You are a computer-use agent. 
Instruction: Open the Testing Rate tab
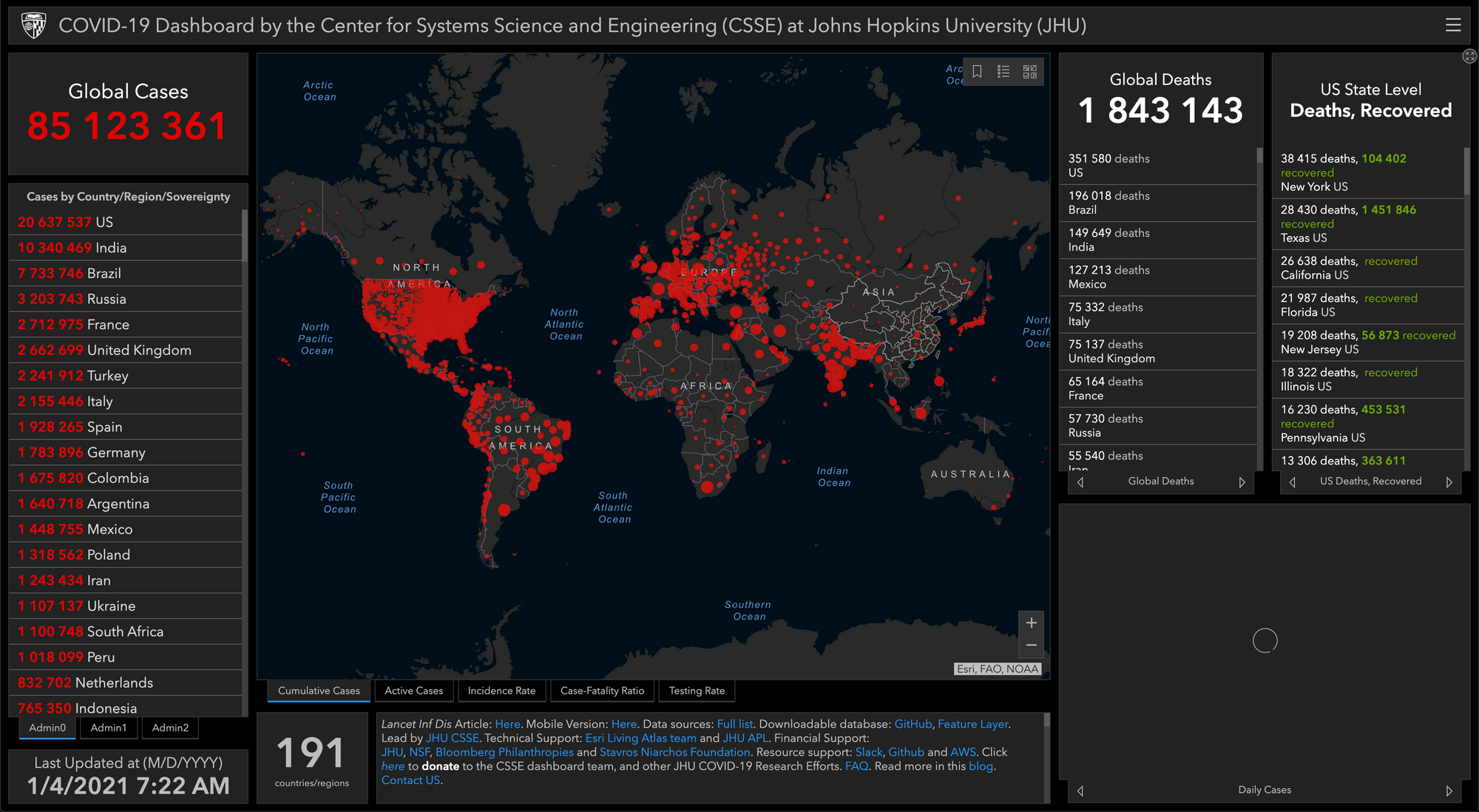tap(696, 691)
